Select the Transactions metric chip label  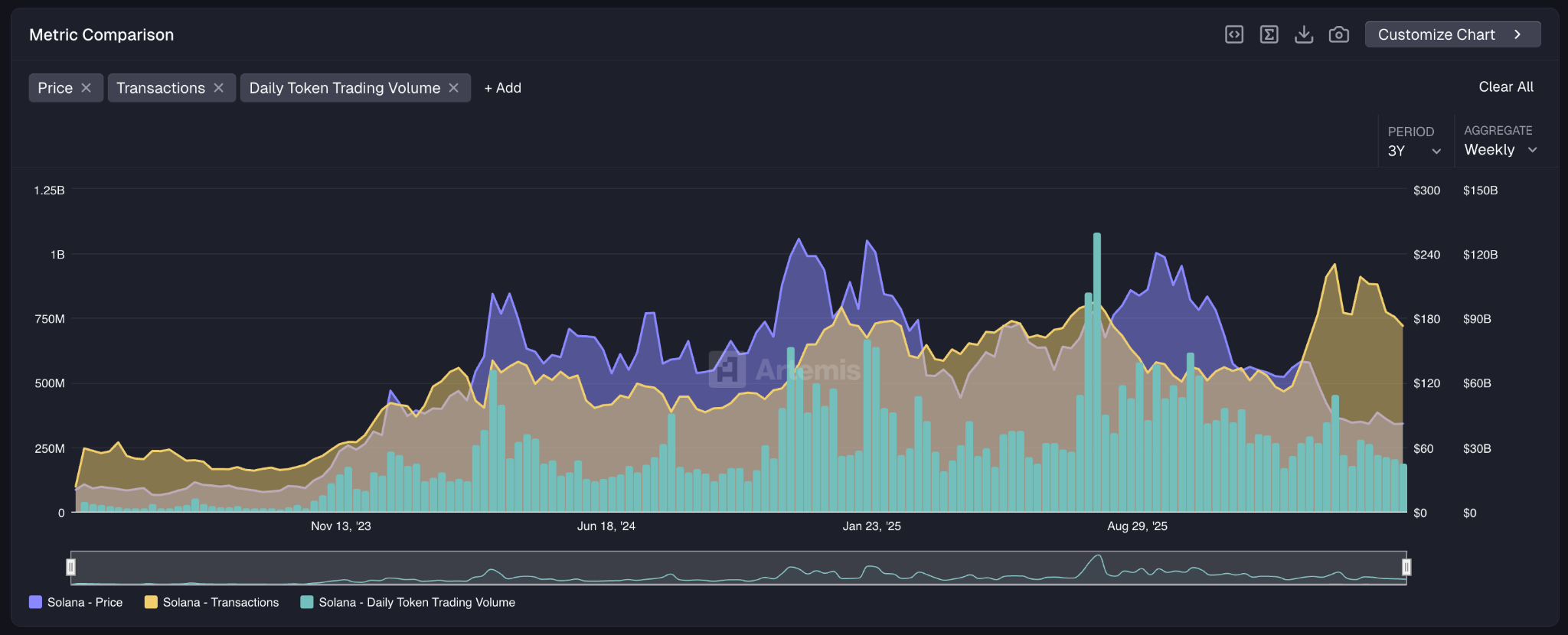click(x=161, y=88)
